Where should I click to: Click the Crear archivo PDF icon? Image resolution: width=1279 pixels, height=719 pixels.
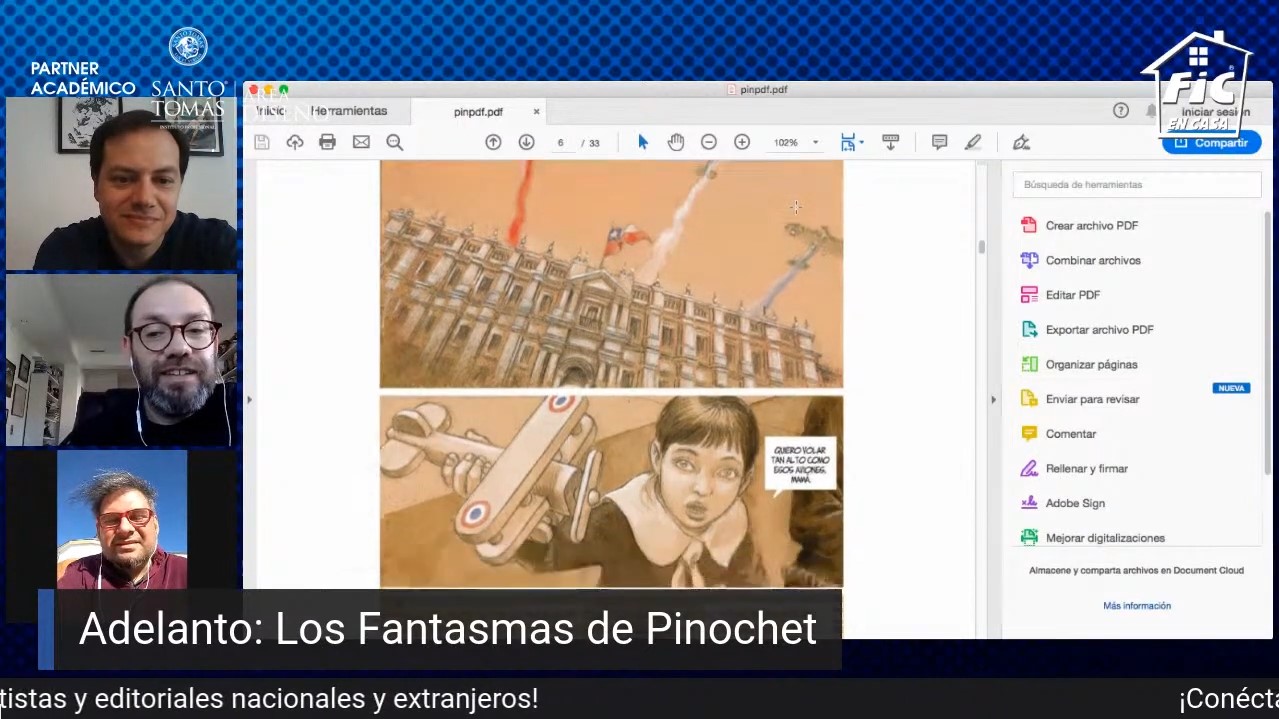[x=1029, y=225]
